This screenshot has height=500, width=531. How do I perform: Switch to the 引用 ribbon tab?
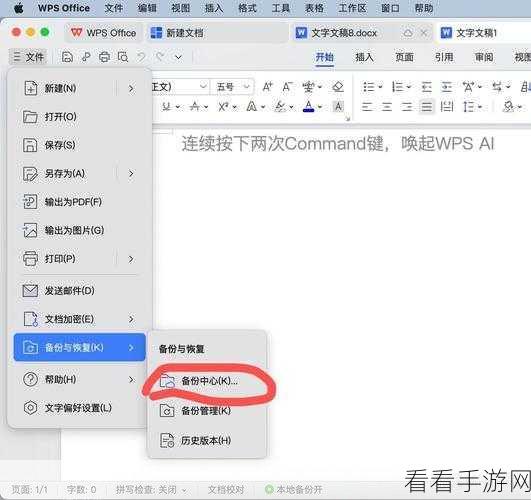(x=444, y=57)
